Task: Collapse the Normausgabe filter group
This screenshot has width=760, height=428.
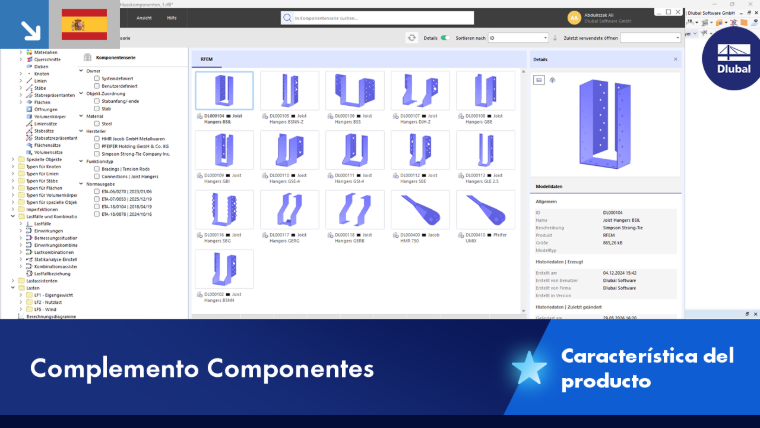Action: tap(81, 184)
